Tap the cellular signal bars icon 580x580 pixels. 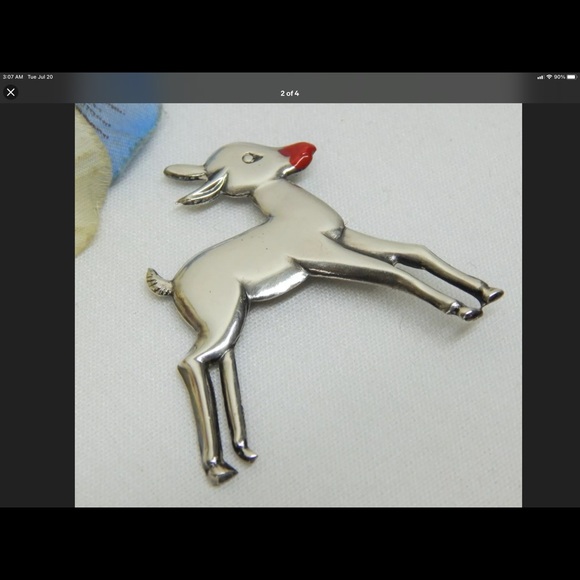(540, 77)
